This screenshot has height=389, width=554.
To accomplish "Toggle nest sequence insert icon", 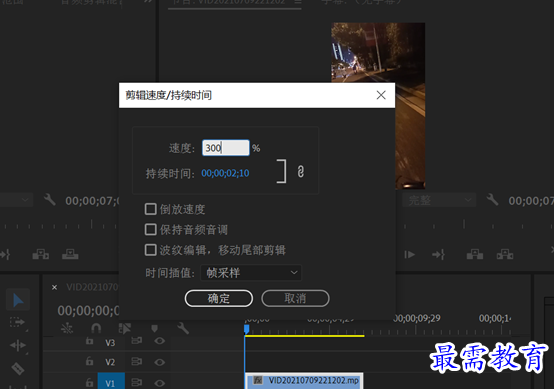I will (66, 328).
